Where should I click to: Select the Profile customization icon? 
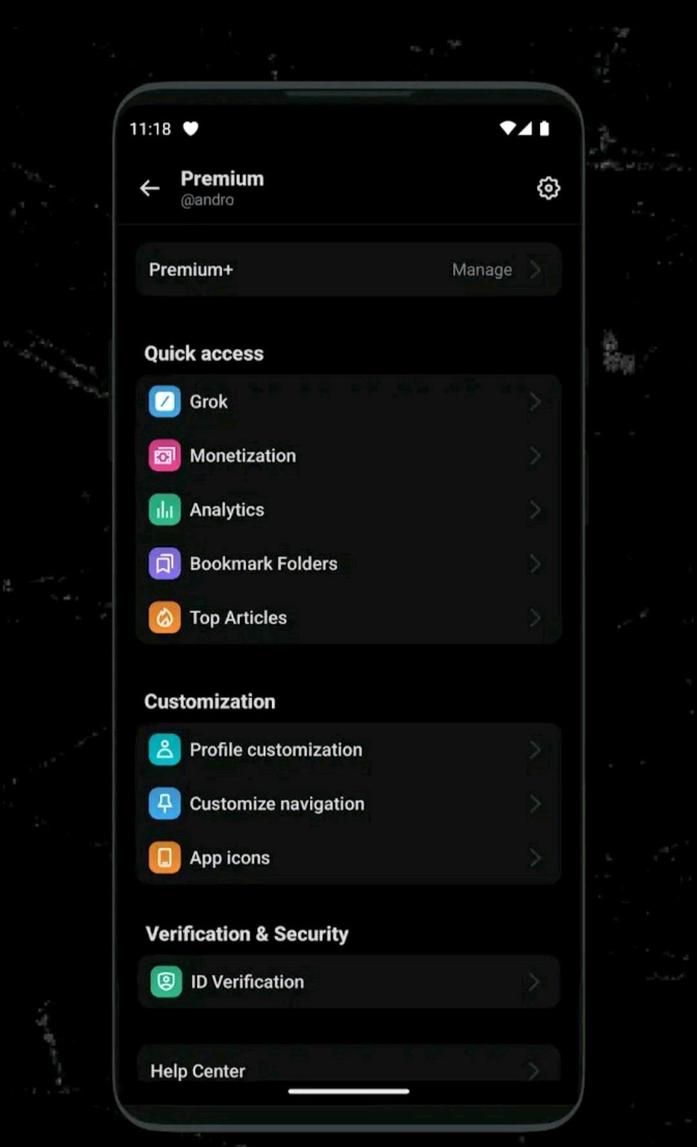pos(166,749)
